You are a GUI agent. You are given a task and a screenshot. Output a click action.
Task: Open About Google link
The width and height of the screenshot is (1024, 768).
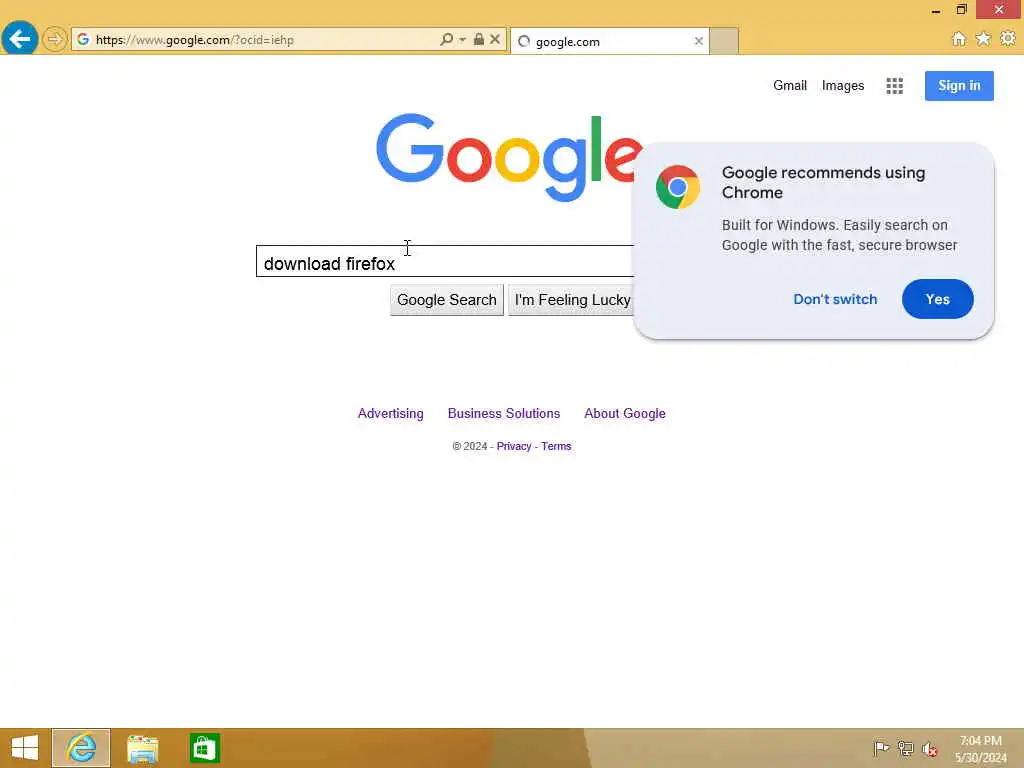624,413
